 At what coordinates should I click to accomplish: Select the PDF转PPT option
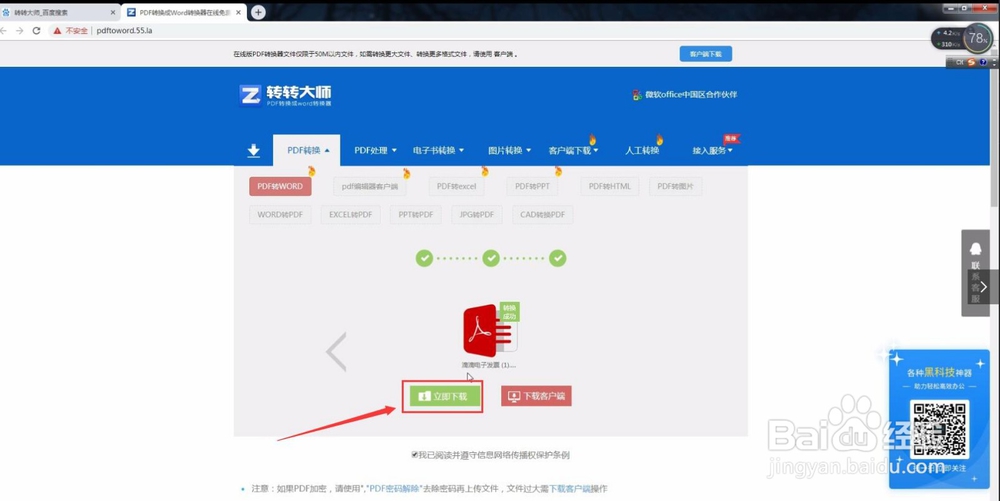pyautogui.click(x=532, y=186)
